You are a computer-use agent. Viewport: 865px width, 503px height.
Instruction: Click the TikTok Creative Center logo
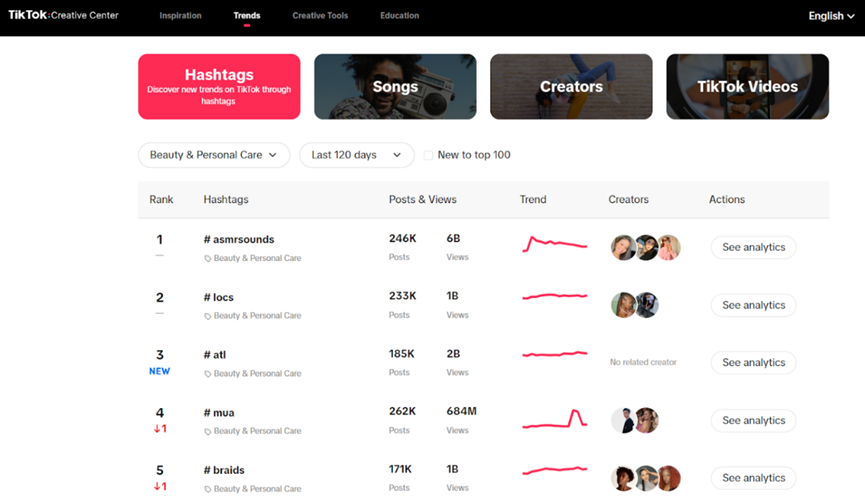tap(63, 15)
